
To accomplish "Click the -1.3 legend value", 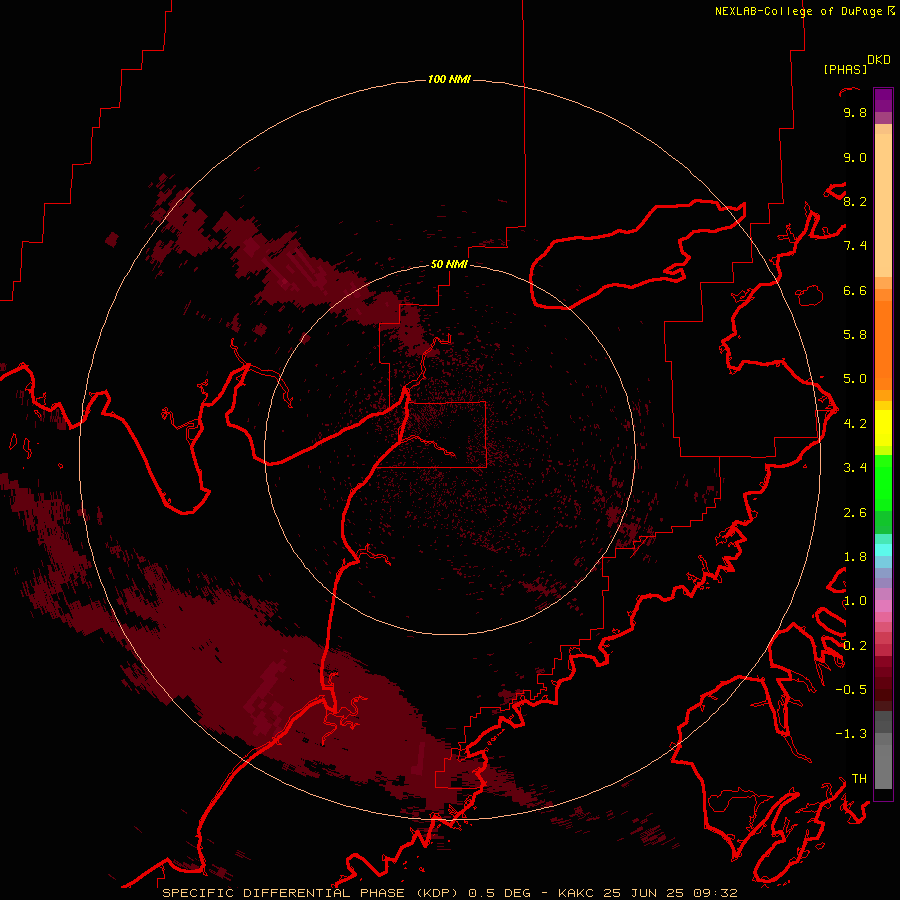I will 851,734.
